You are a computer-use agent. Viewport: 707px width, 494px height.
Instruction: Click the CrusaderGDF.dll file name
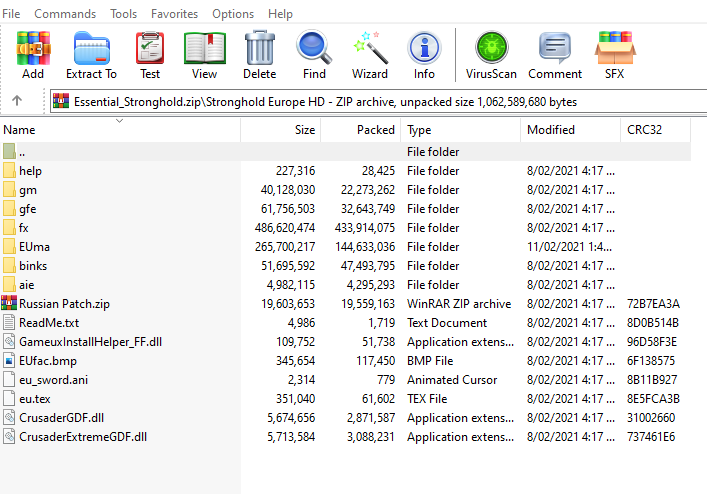click(x=61, y=418)
